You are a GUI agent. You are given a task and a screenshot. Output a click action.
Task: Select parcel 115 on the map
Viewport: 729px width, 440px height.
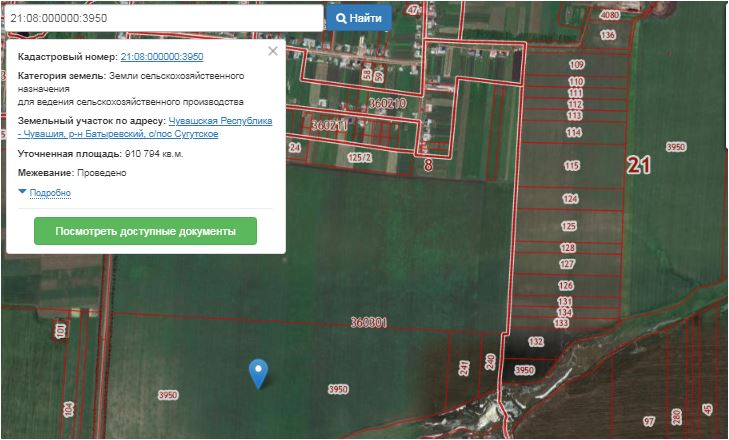coord(571,165)
